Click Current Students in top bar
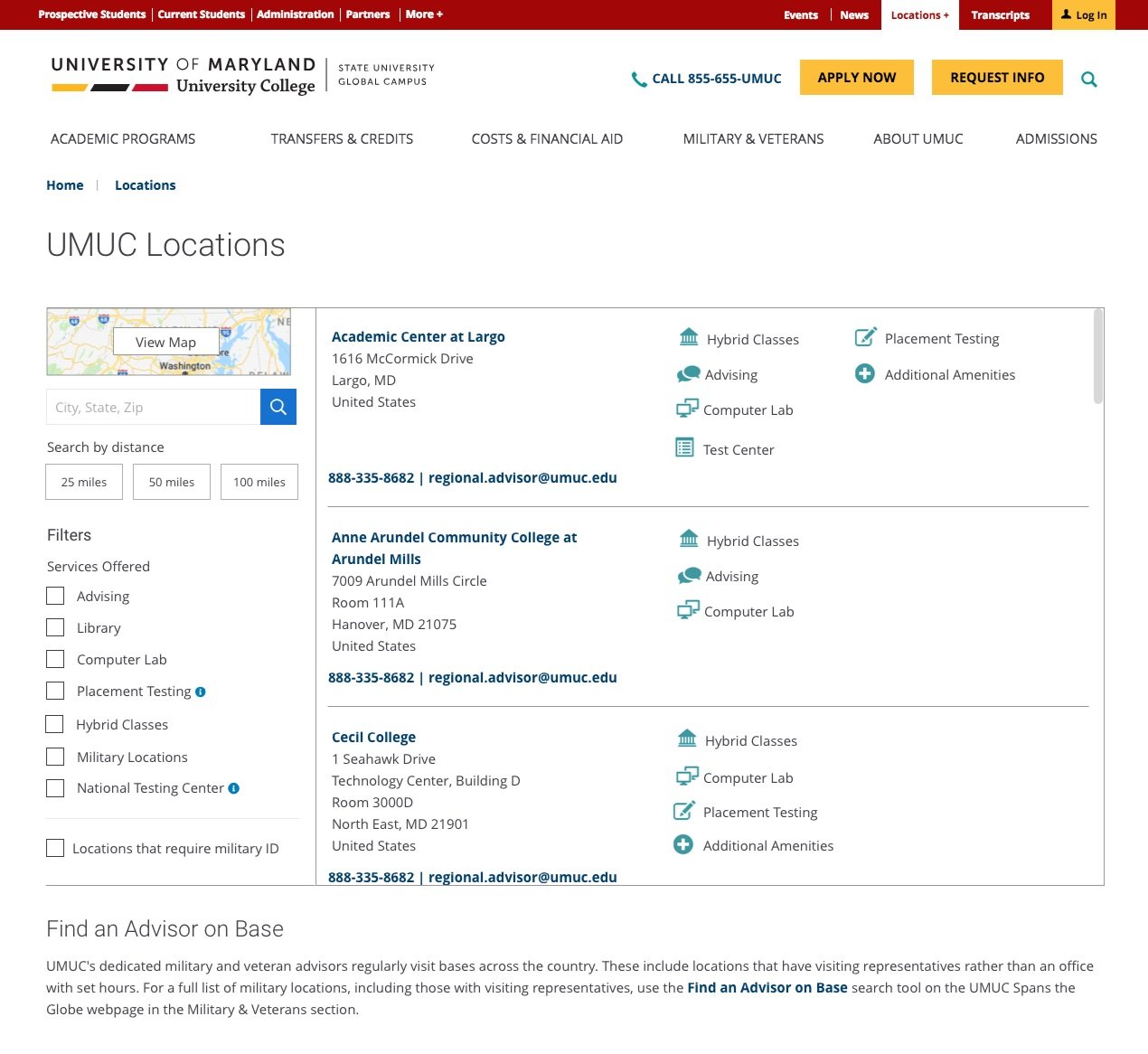Viewport: 1148px width, 1054px height. tap(202, 14)
